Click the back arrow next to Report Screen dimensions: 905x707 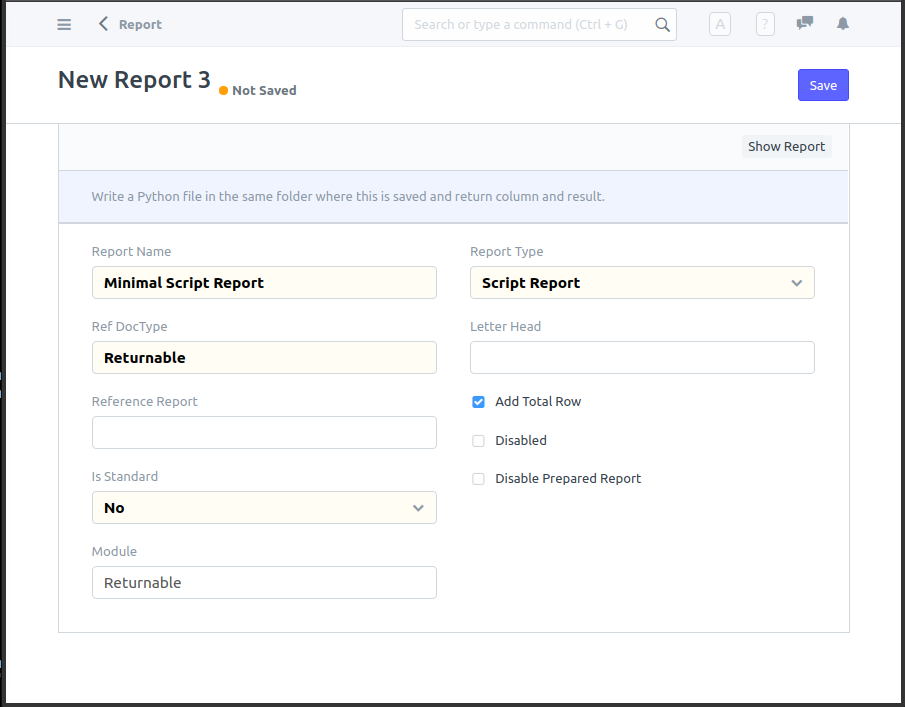click(x=103, y=24)
